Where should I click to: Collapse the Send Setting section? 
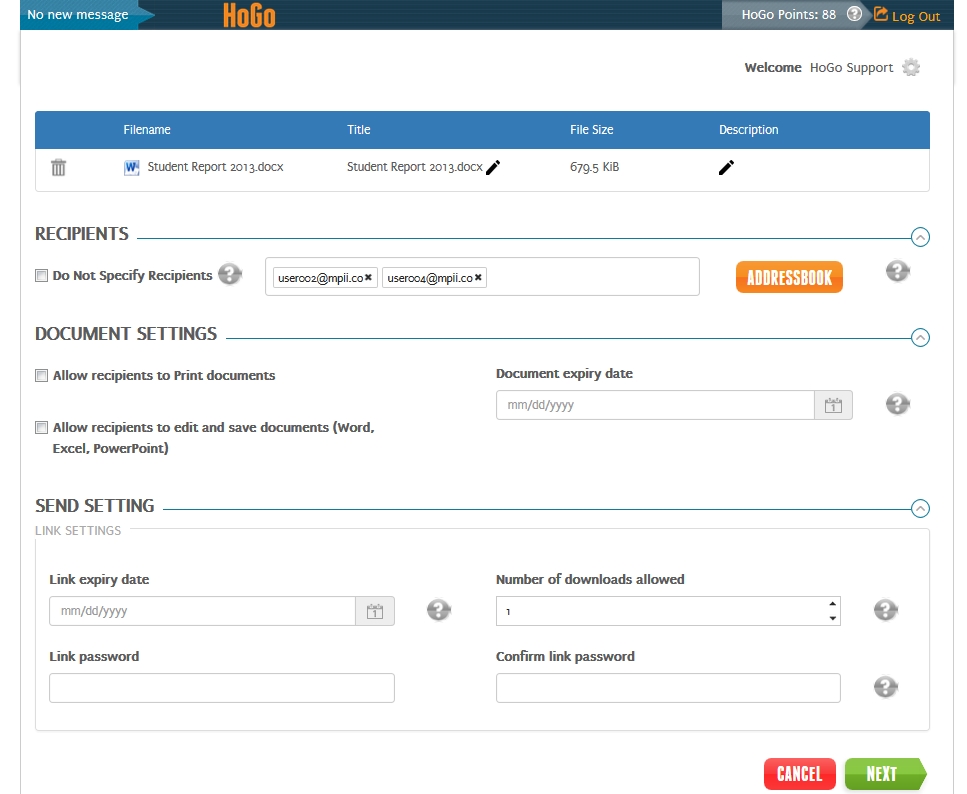pyautogui.click(x=921, y=508)
